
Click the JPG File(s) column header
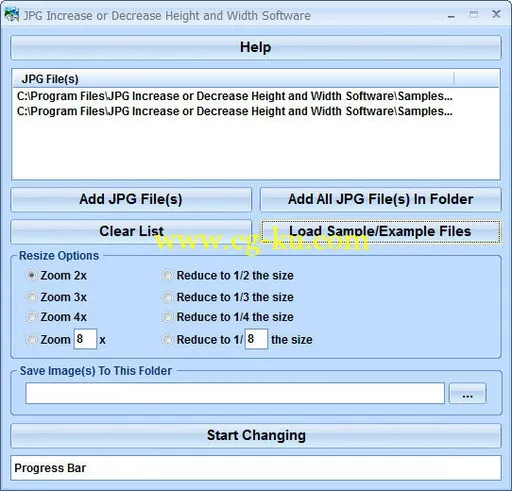tap(233, 79)
